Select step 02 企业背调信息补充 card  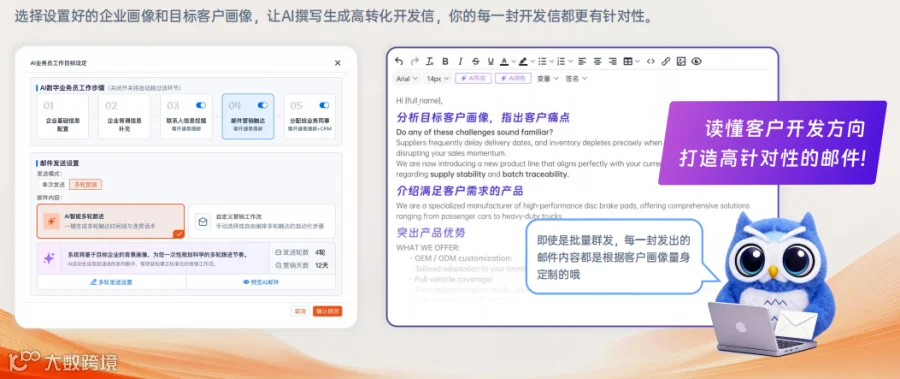coord(125,117)
